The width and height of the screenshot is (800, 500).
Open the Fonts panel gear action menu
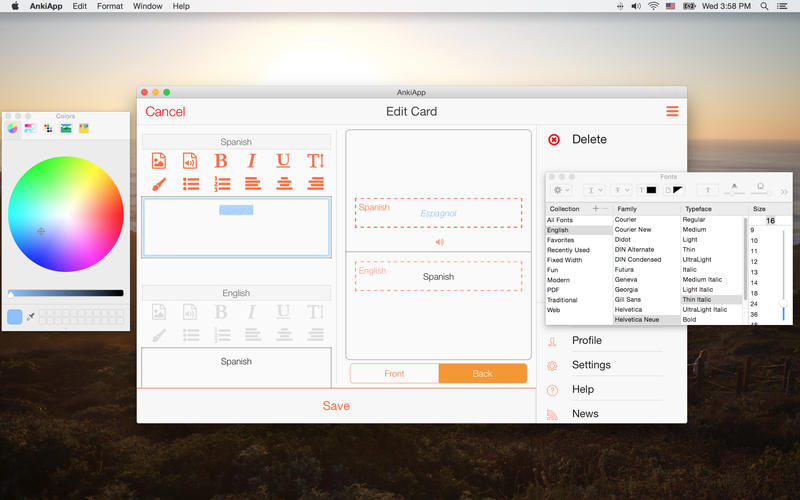pyautogui.click(x=558, y=190)
